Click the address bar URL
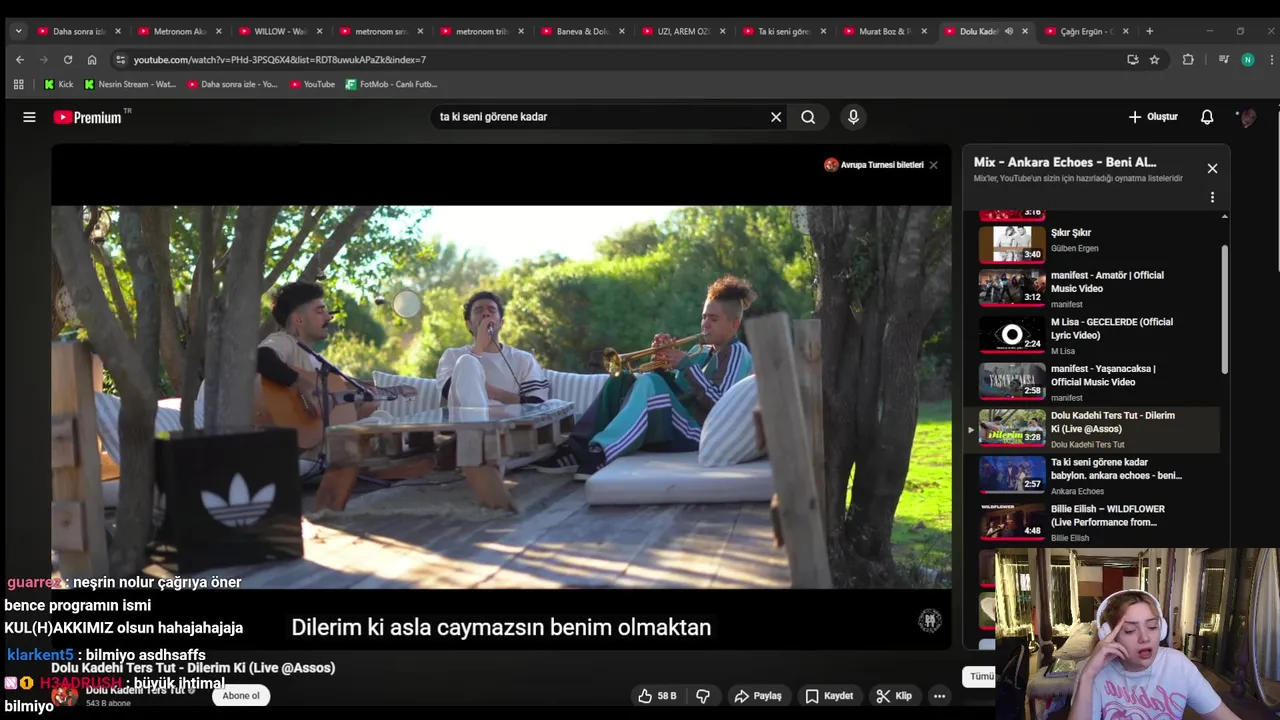Screen dimensions: 1280x720 tap(280, 60)
